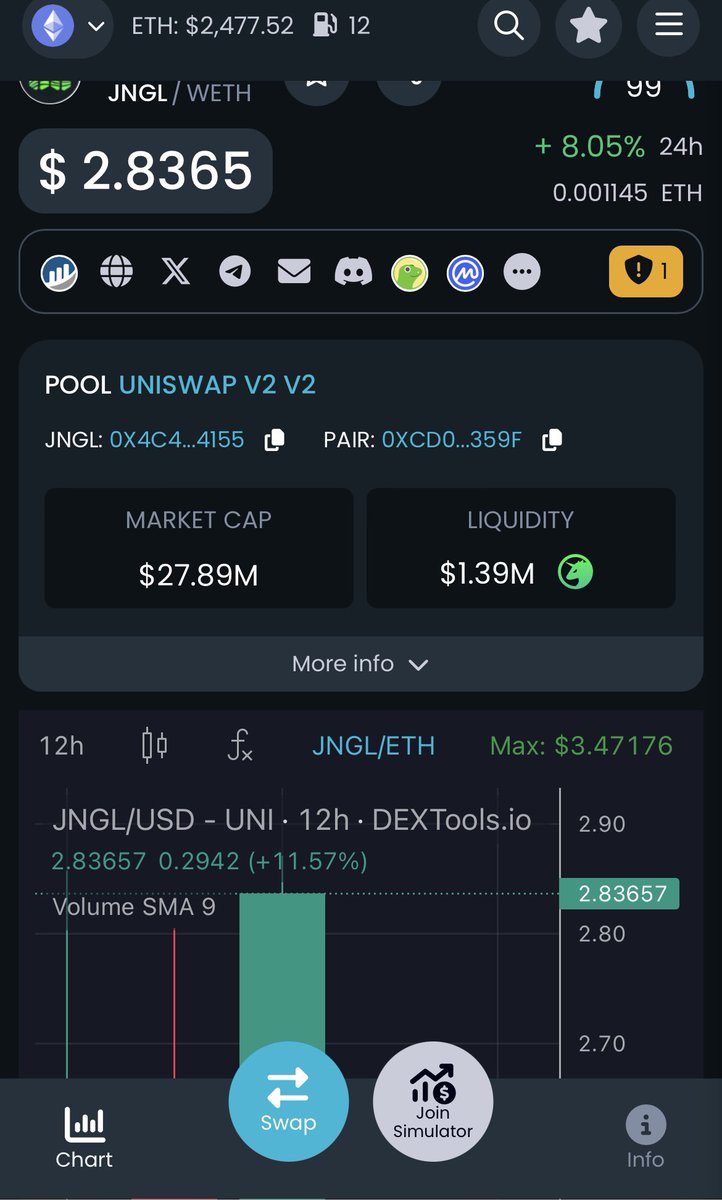Tap the Max: $3.47176 label
Image resolution: width=722 pixels, height=1200 pixels.
pos(581,746)
